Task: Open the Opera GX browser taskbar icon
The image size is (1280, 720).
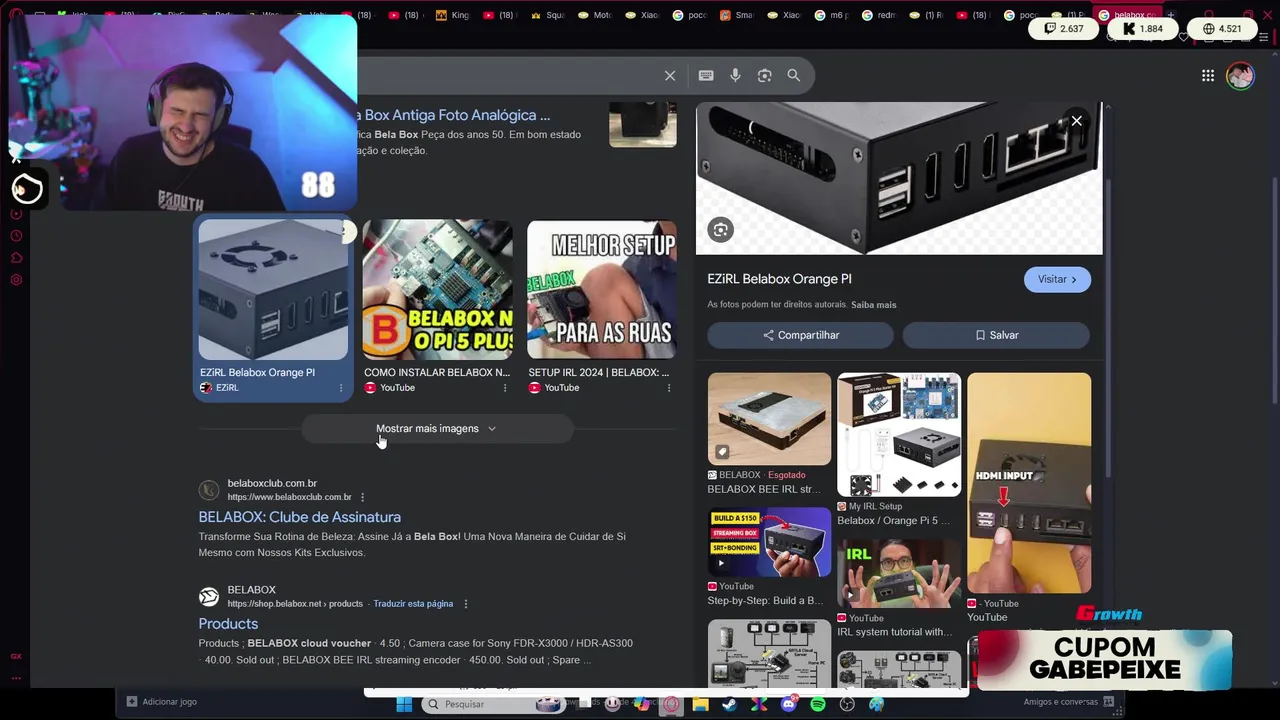Action: (x=671, y=704)
